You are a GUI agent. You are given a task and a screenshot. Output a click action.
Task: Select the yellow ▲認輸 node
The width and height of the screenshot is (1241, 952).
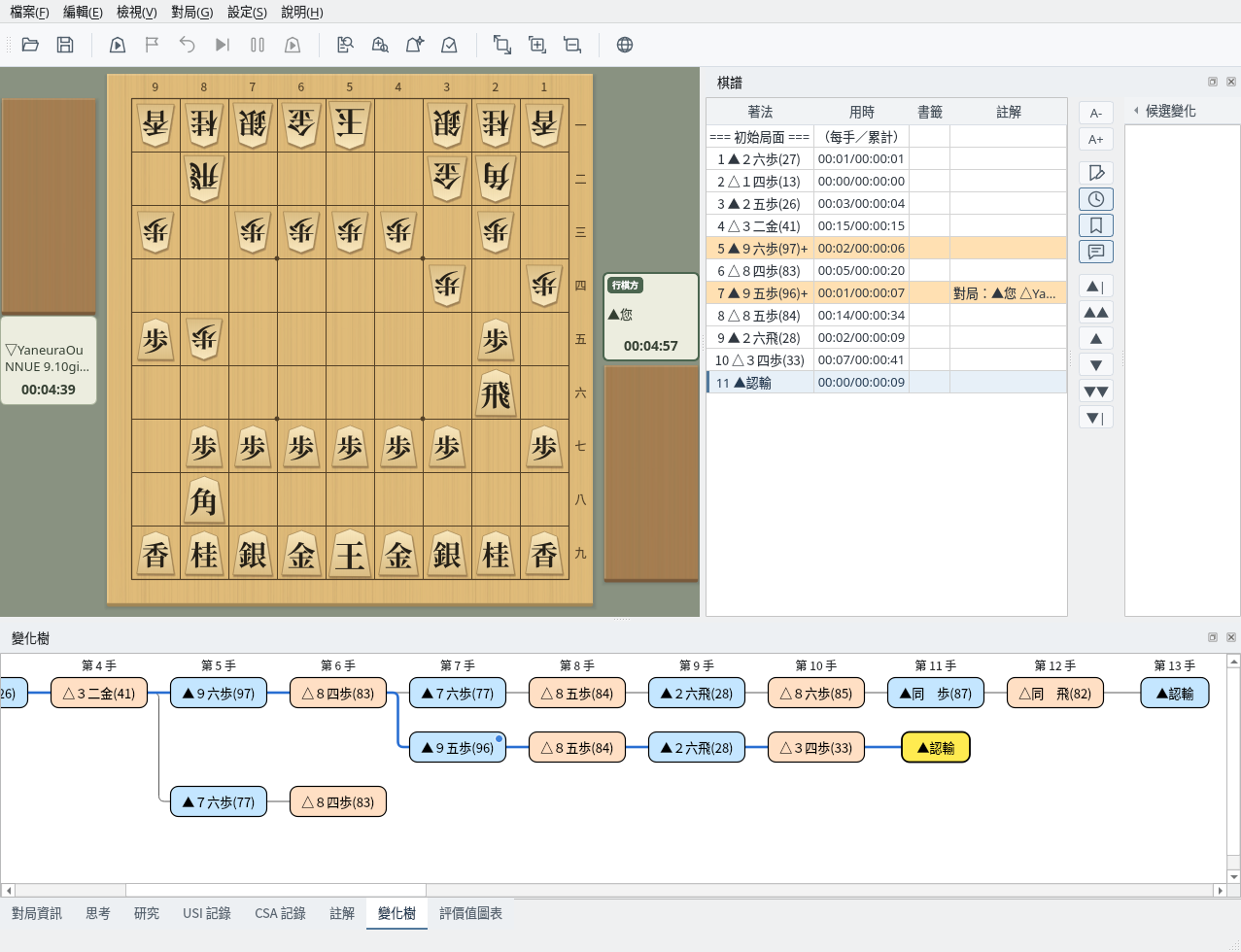tap(936, 748)
